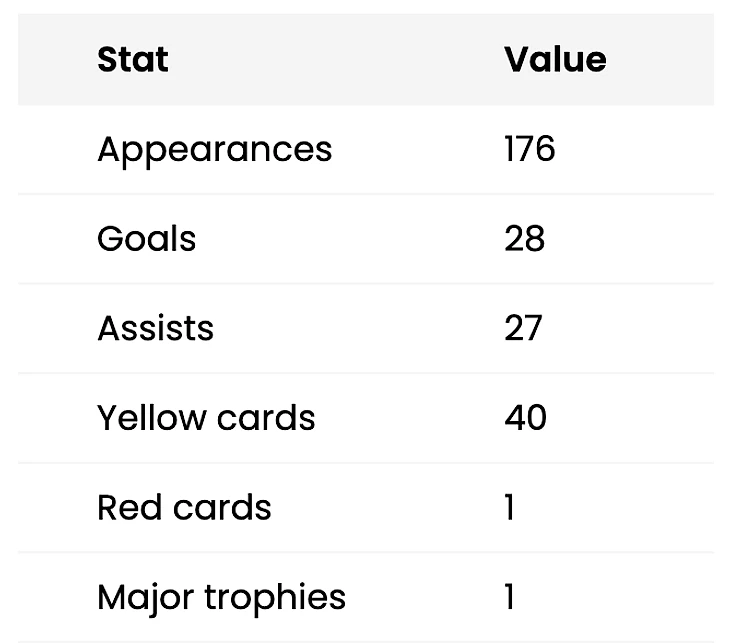The image size is (730, 643).
Task: Click the word Yellow in Yellow cards
Action: click(151, 418)
